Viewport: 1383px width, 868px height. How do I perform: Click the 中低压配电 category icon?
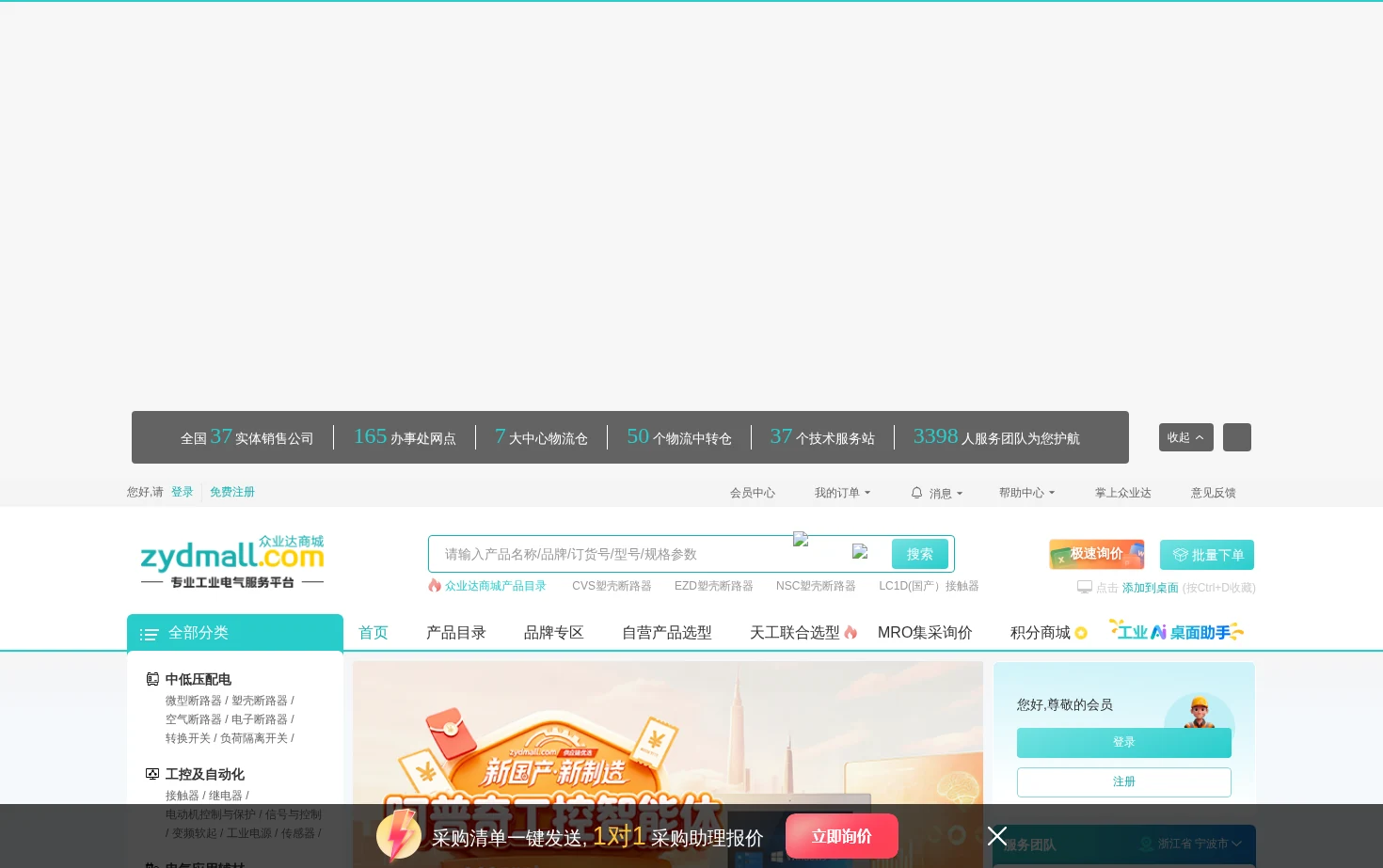pyautogui.click(x=152, y=679)
